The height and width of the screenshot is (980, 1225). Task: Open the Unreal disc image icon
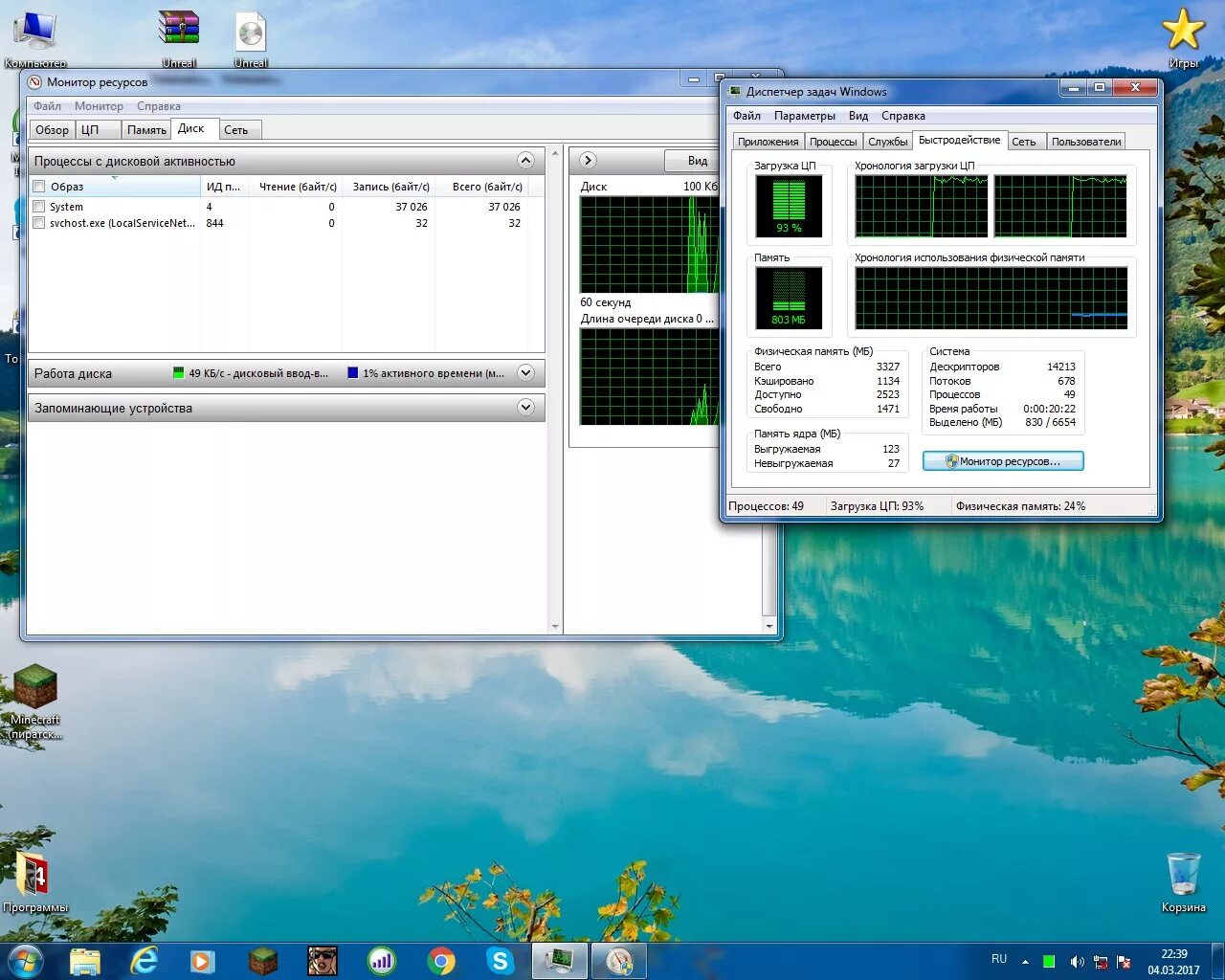click(250, 38)
